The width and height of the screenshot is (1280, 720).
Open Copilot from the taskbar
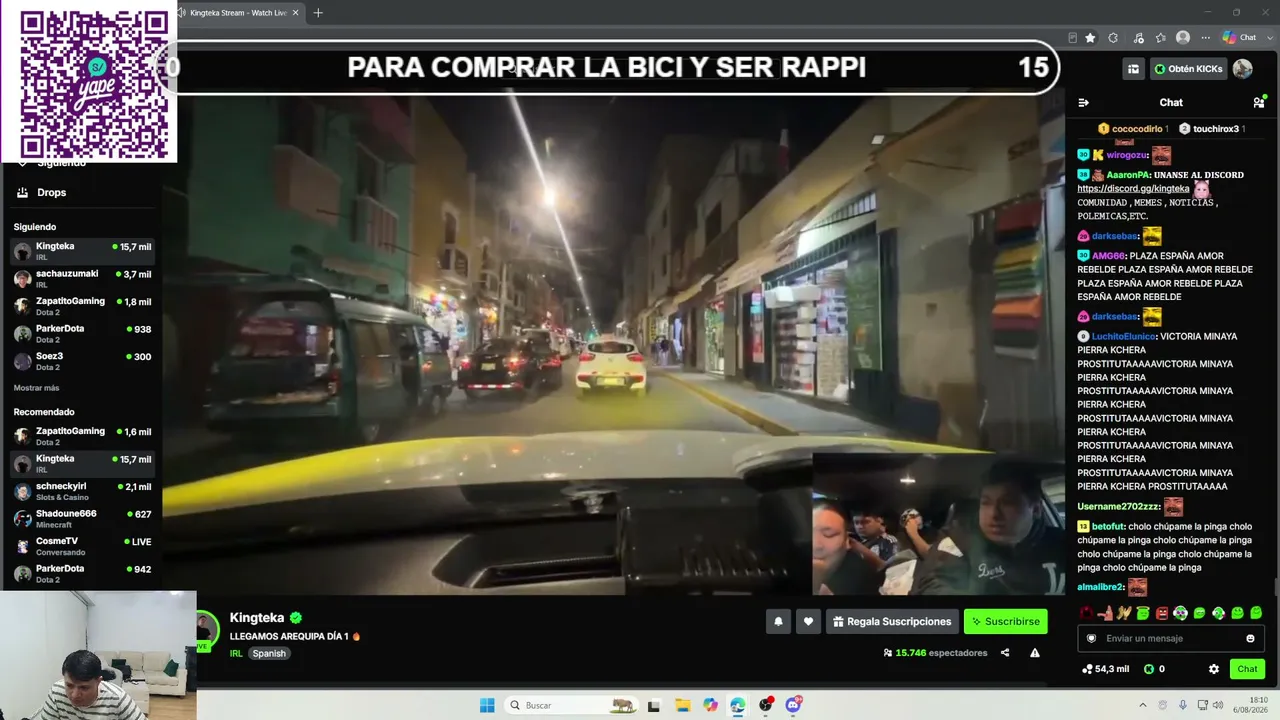pos(710,705)
